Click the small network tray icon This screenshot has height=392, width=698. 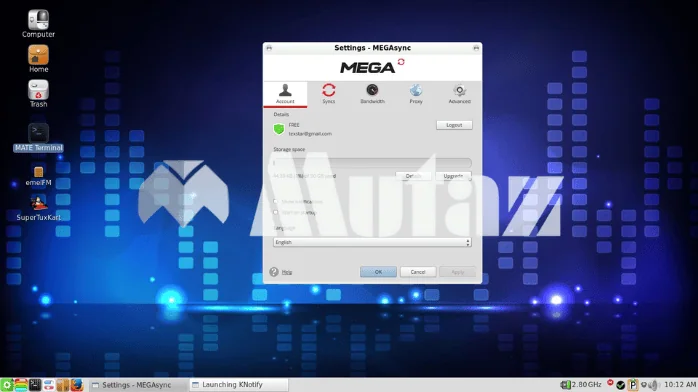pos(644,385)
